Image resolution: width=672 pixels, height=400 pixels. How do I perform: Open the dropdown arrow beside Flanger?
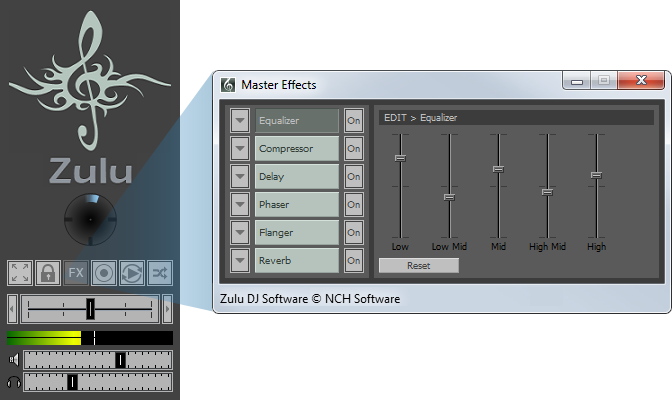click(x=240, y=232)
